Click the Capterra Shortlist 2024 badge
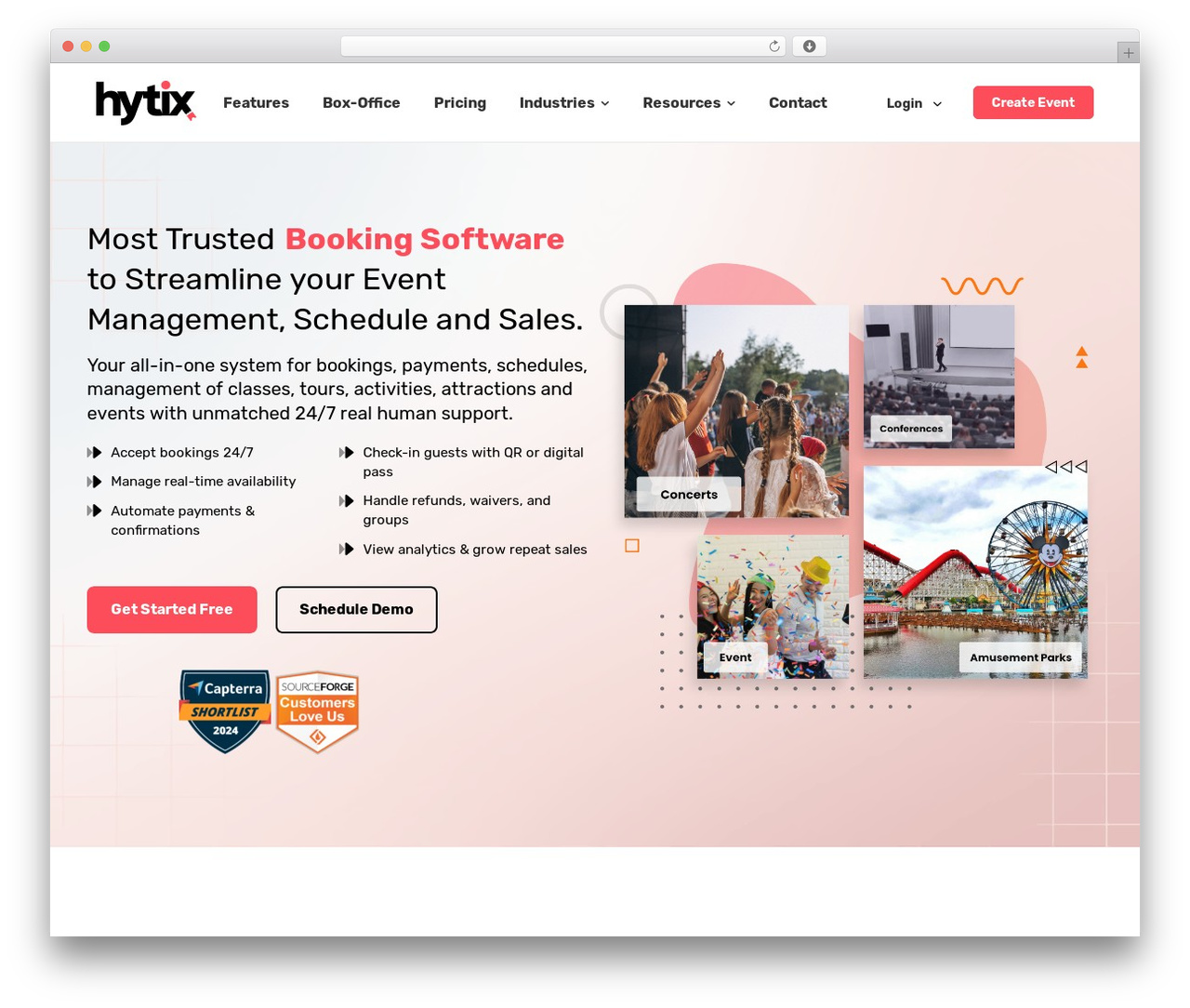This screenshot has width=1190, height=1008. [225, 711]
